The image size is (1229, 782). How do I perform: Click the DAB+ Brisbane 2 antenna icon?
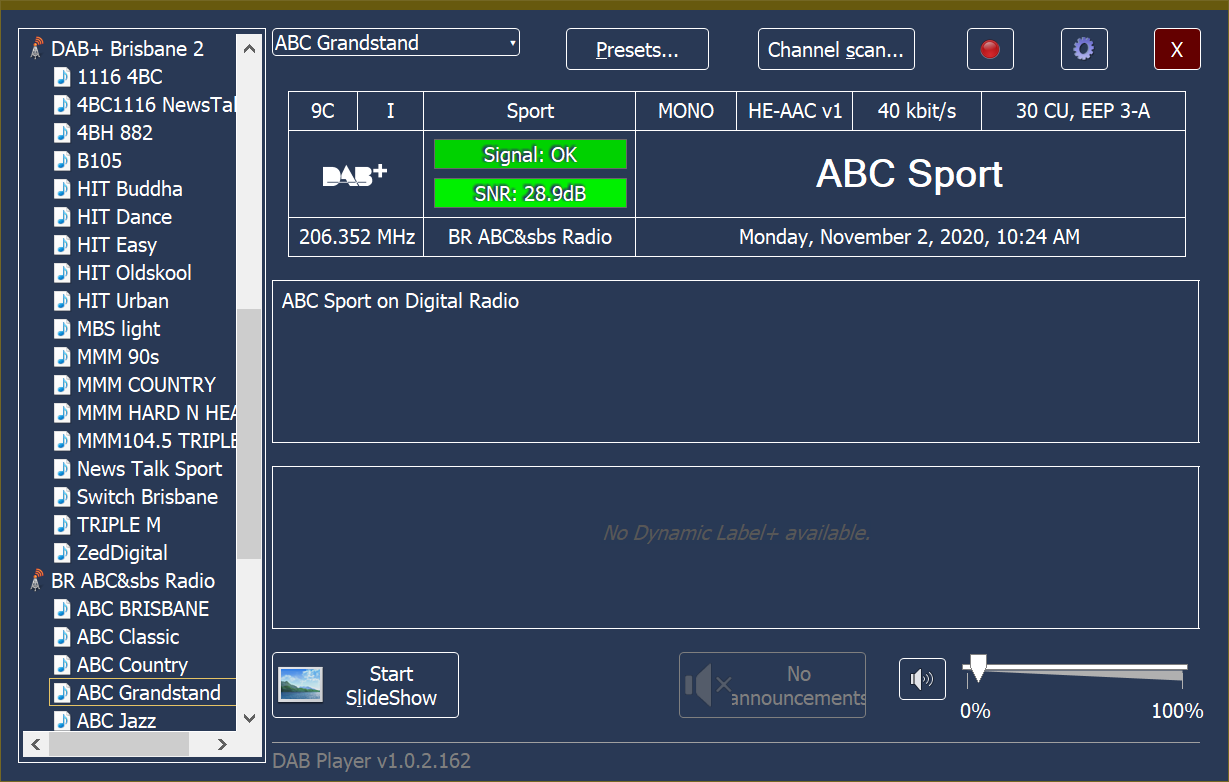(37, 48)
